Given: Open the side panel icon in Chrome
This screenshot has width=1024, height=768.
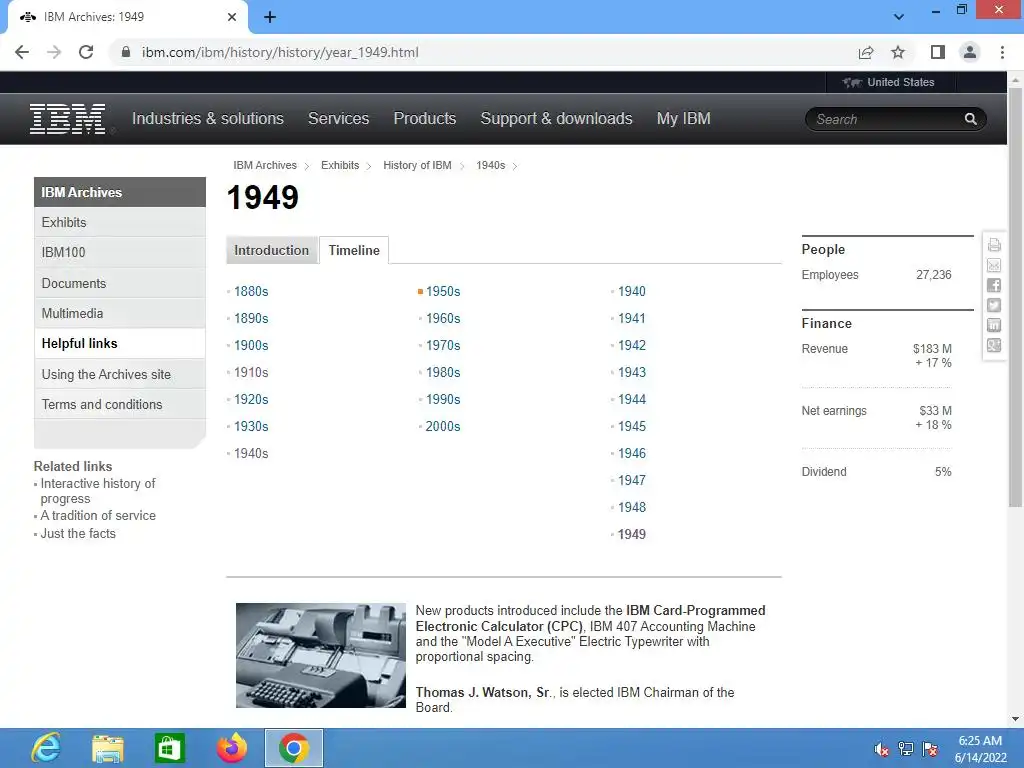Looking at the screenshot, I should (938, 52).
